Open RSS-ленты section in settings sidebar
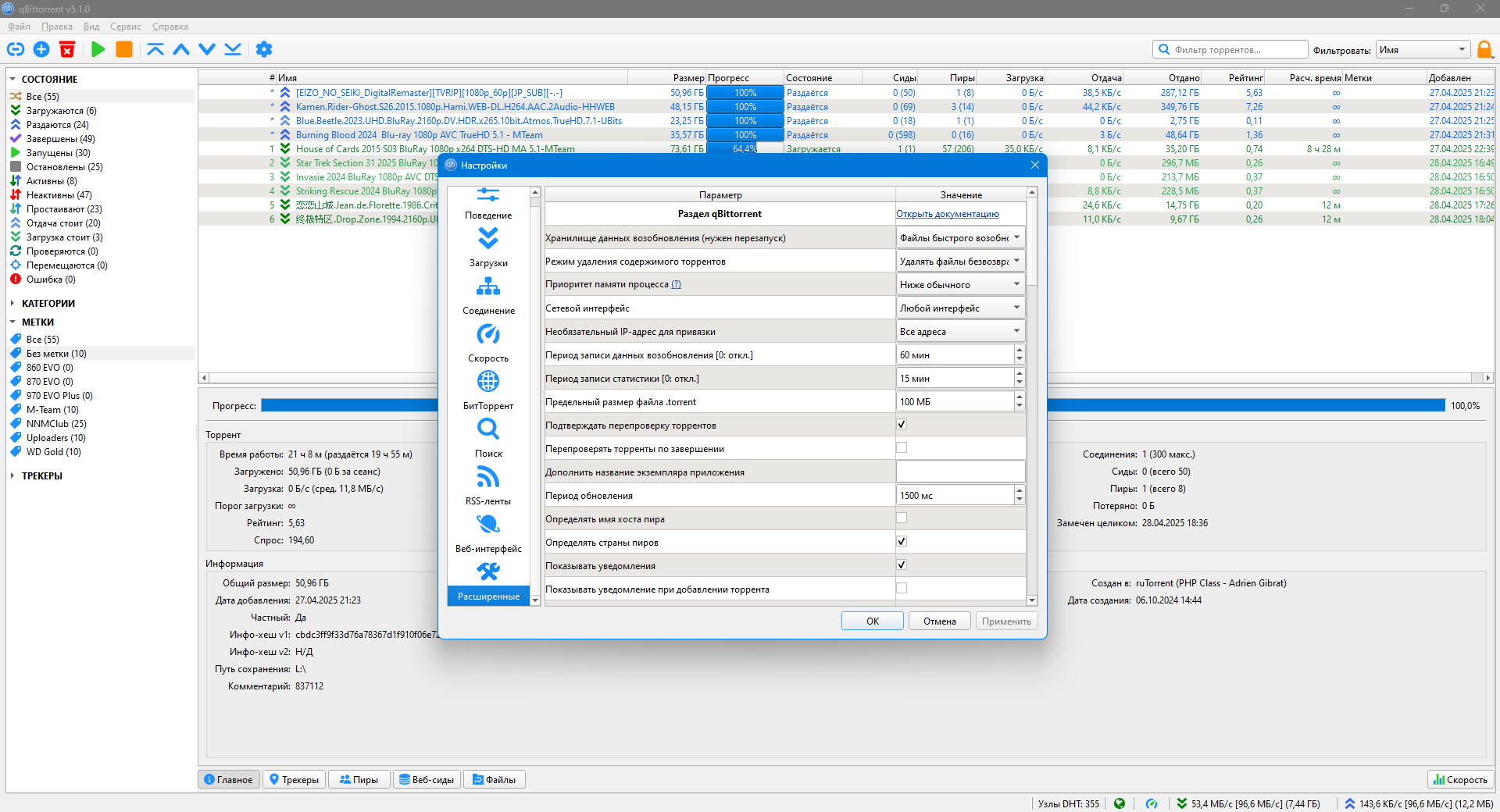The image size is (1500, 812). click(488, 486)
